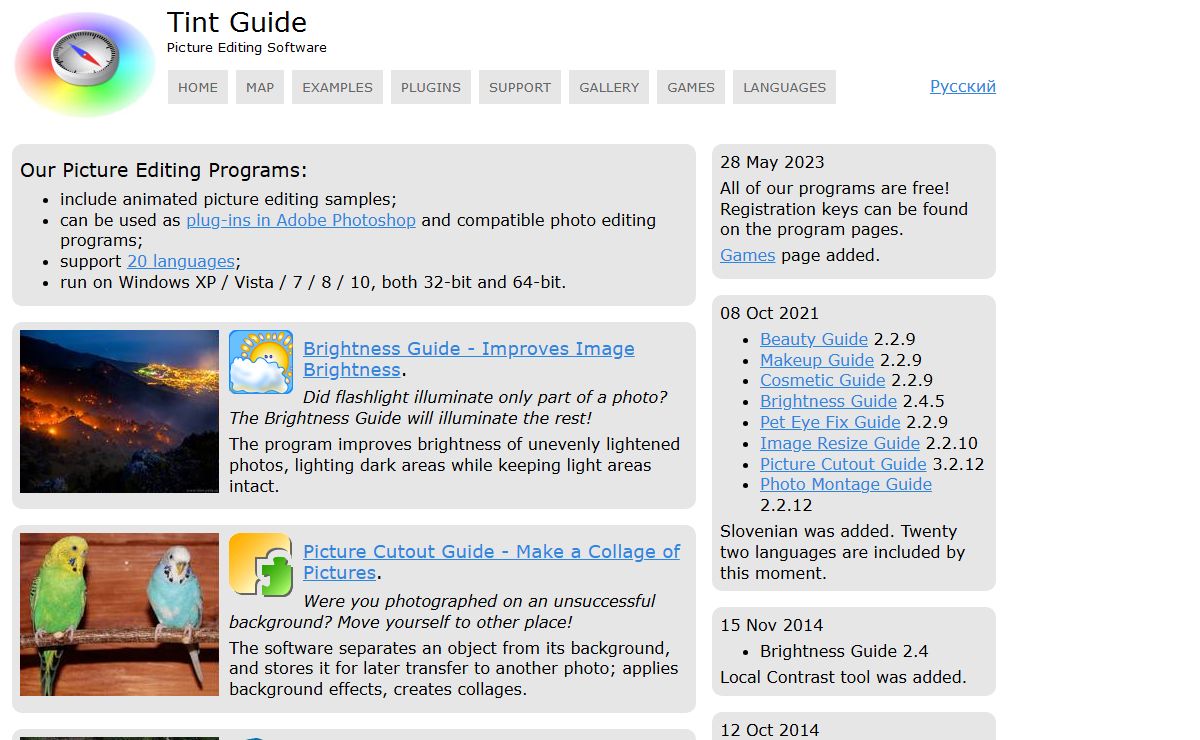Open Pet Eye Fix Guide in news list
This screenshot has height=740, width=1200.
830,422
